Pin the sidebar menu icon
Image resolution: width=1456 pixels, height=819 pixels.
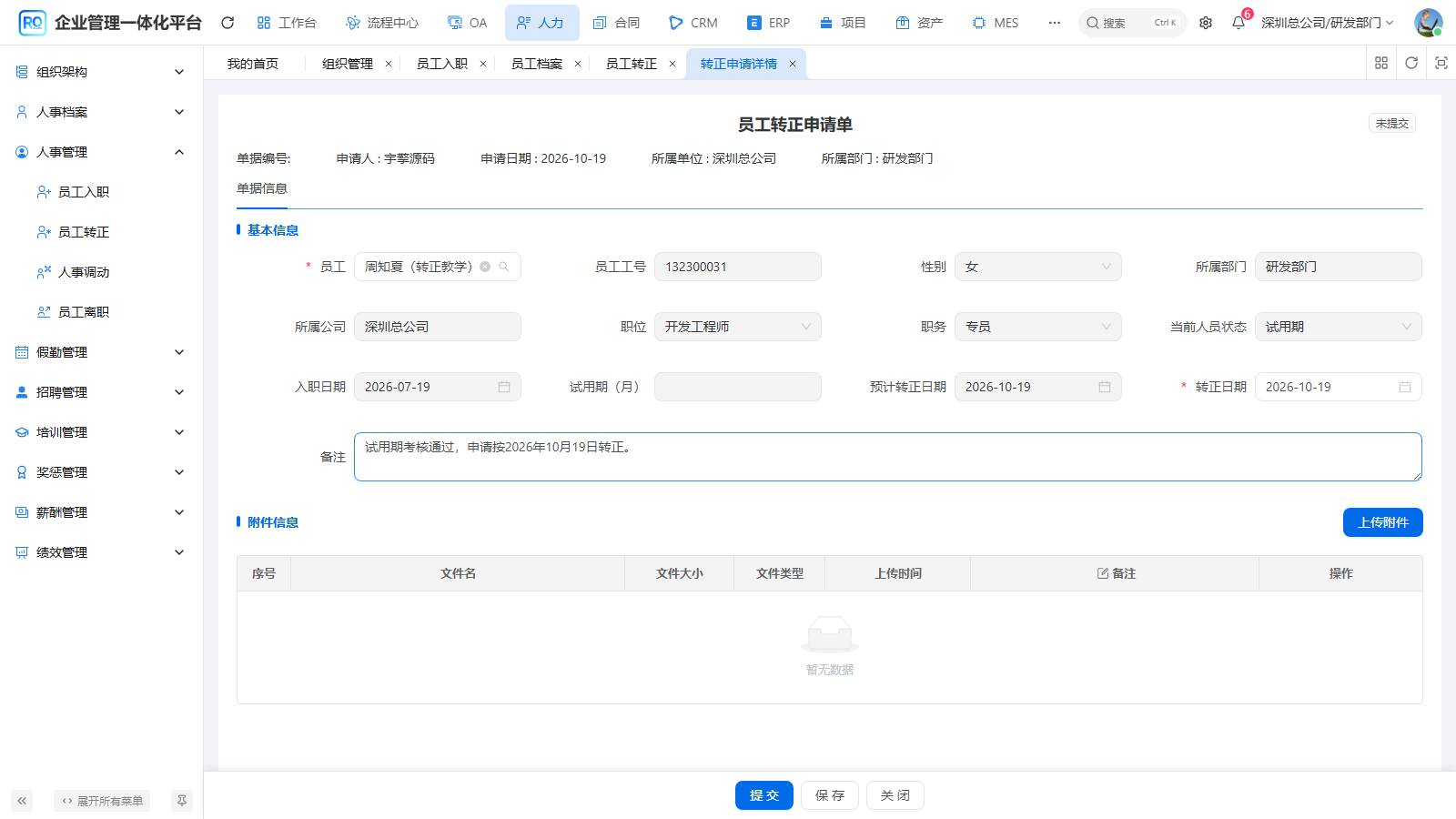[182, 801]
